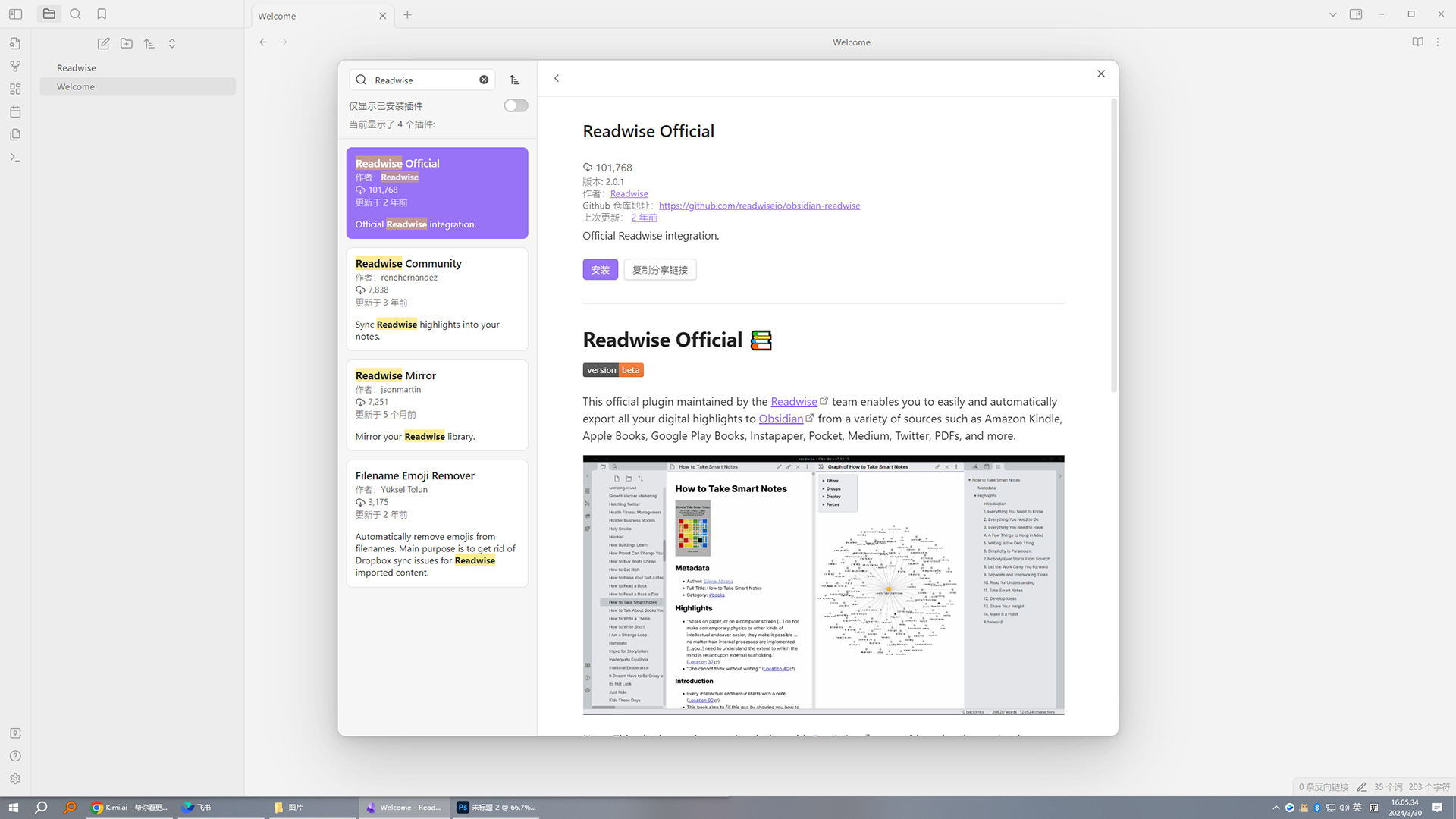Open command palette terminal icon
1456x819 pixels.
15,157
